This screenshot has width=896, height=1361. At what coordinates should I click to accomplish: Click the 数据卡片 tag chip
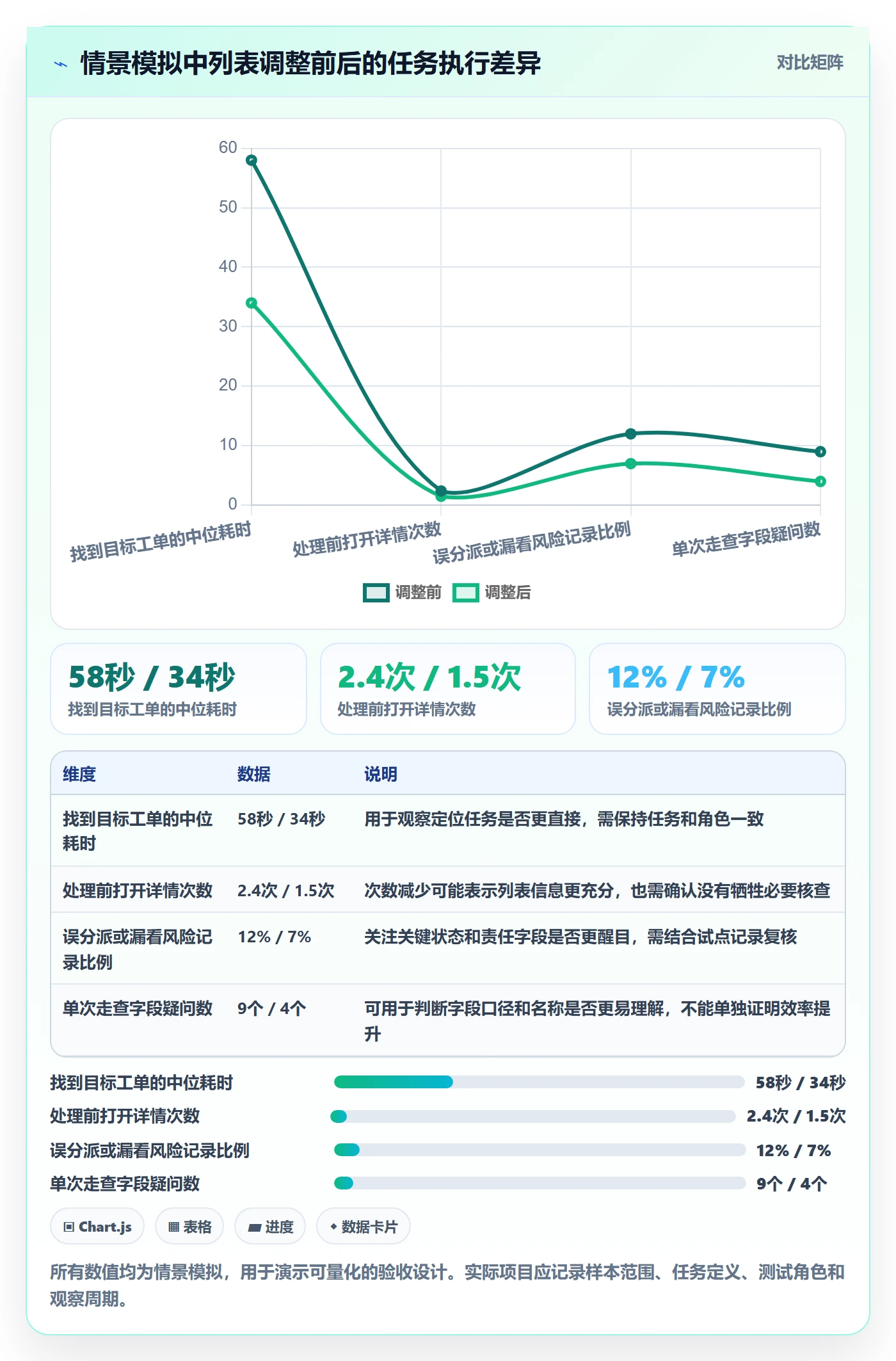click(x=364, y=1227)
